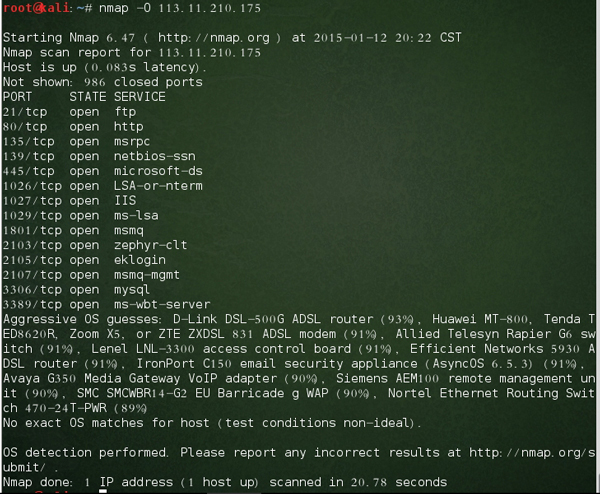The image size is (600, 494).
Task: Click the Aggressive OS guesses text
Action: (x=82, y=319)
